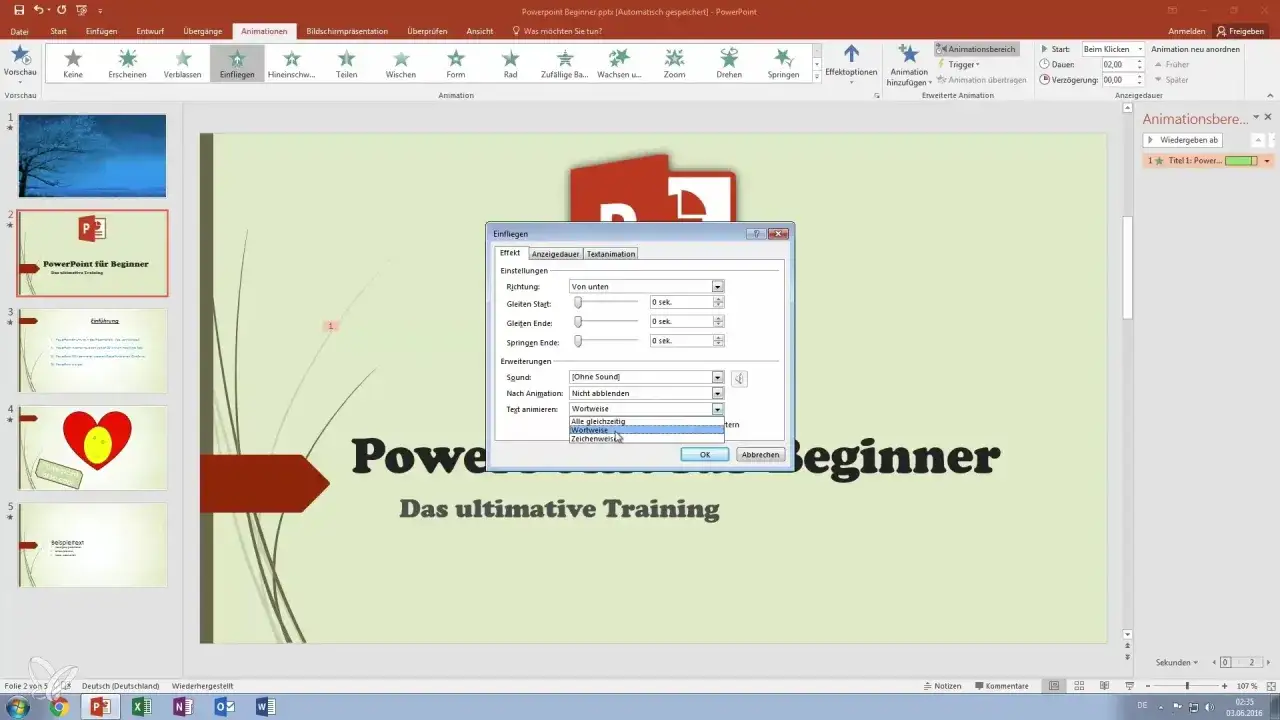Open the Richtung dropdown arrow
Viewport: 1280px width, 720px height.
[x=717, y=287]
